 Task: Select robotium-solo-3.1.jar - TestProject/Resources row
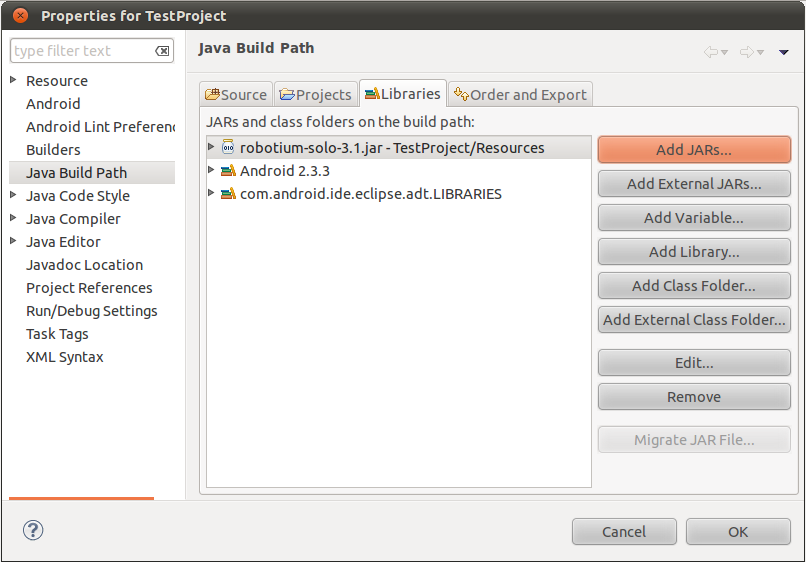point(399,148)
